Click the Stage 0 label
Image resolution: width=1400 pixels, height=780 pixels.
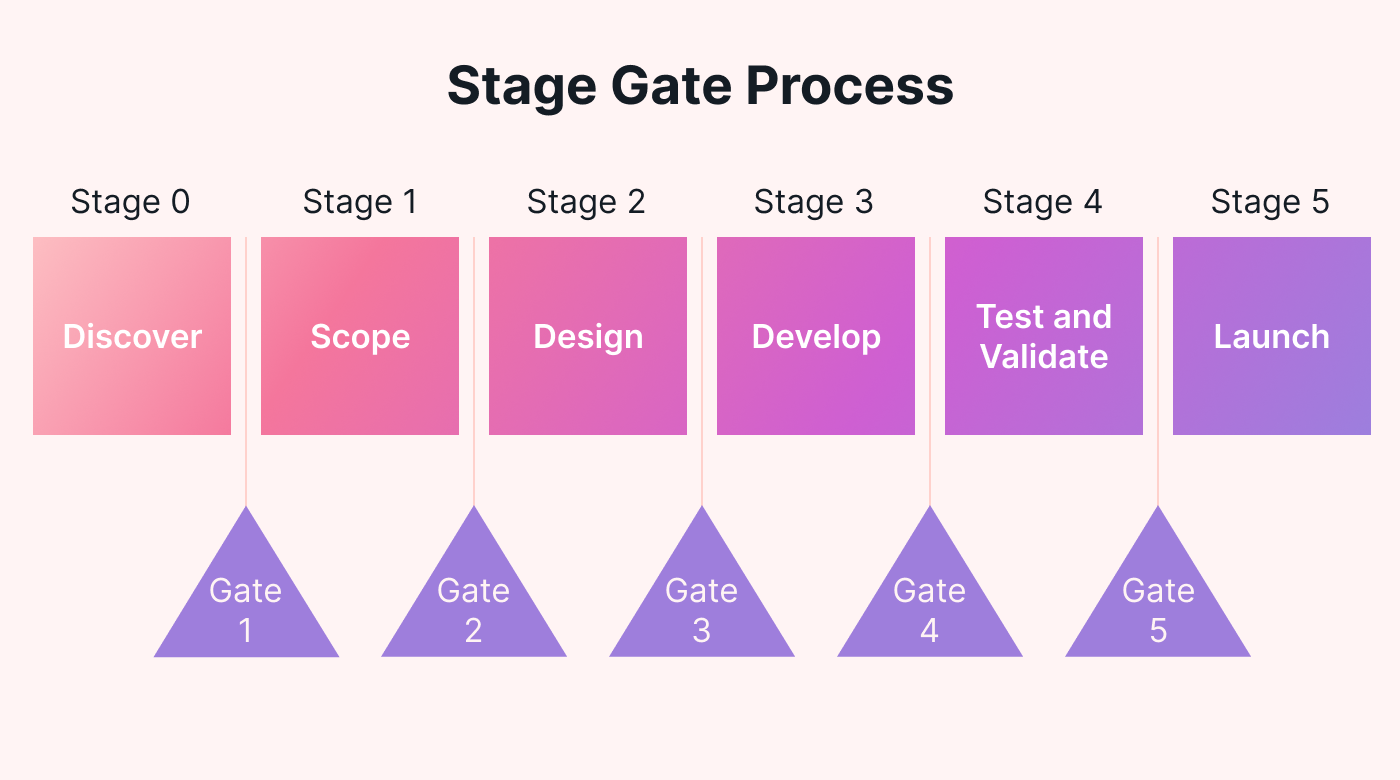coord(130,202)
